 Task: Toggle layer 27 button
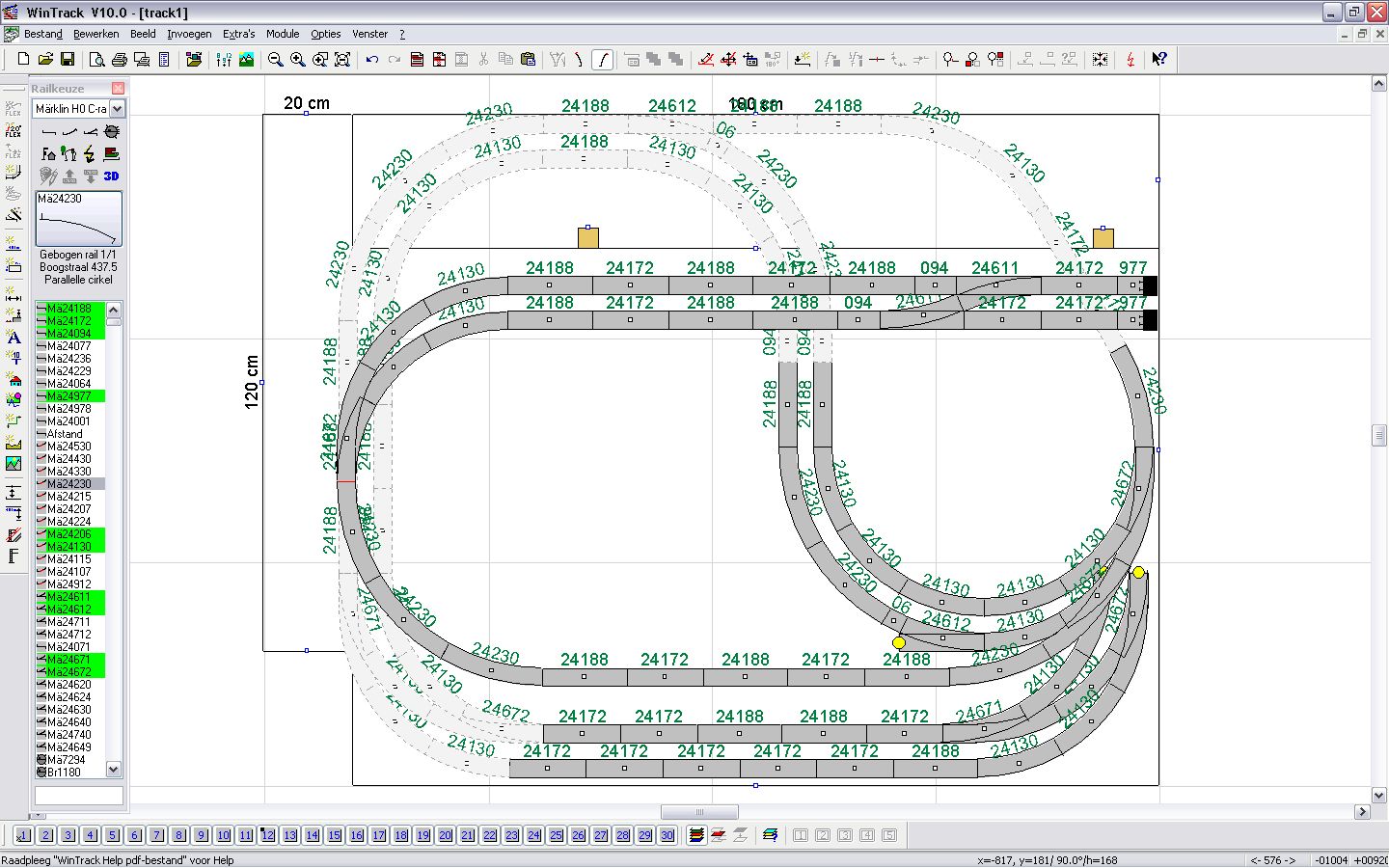pos(600,835)
